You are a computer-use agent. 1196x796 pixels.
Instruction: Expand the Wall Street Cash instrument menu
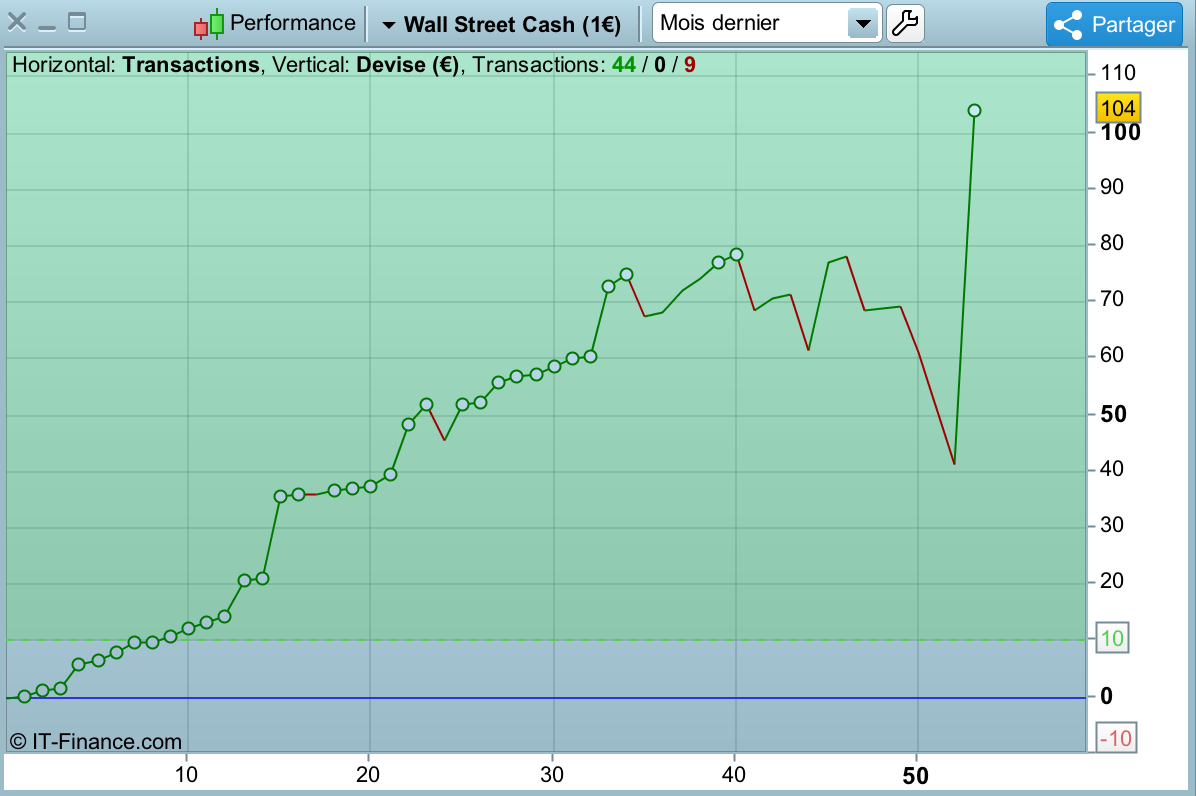coord(501,24)
